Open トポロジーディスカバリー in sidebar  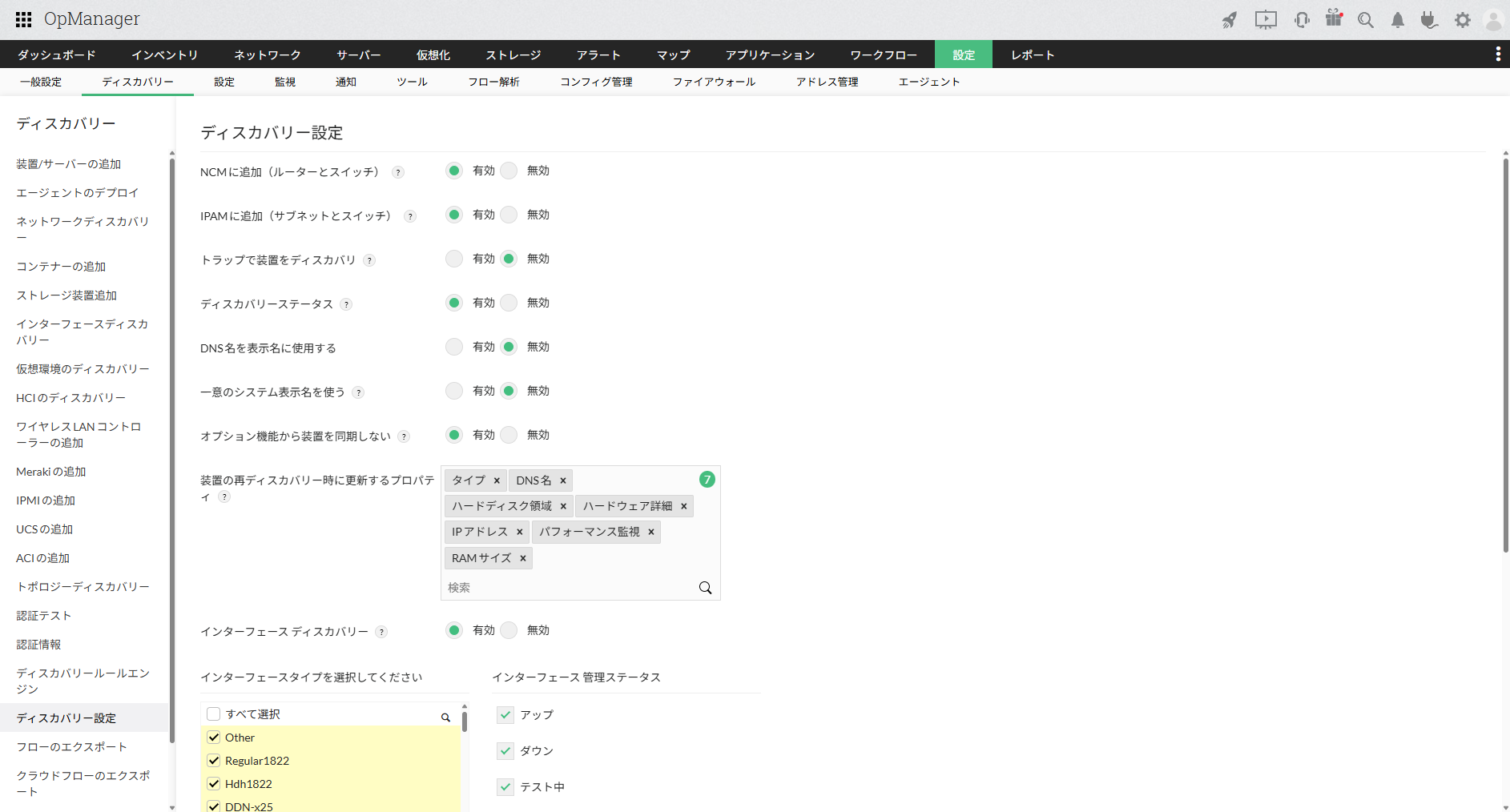83,587
